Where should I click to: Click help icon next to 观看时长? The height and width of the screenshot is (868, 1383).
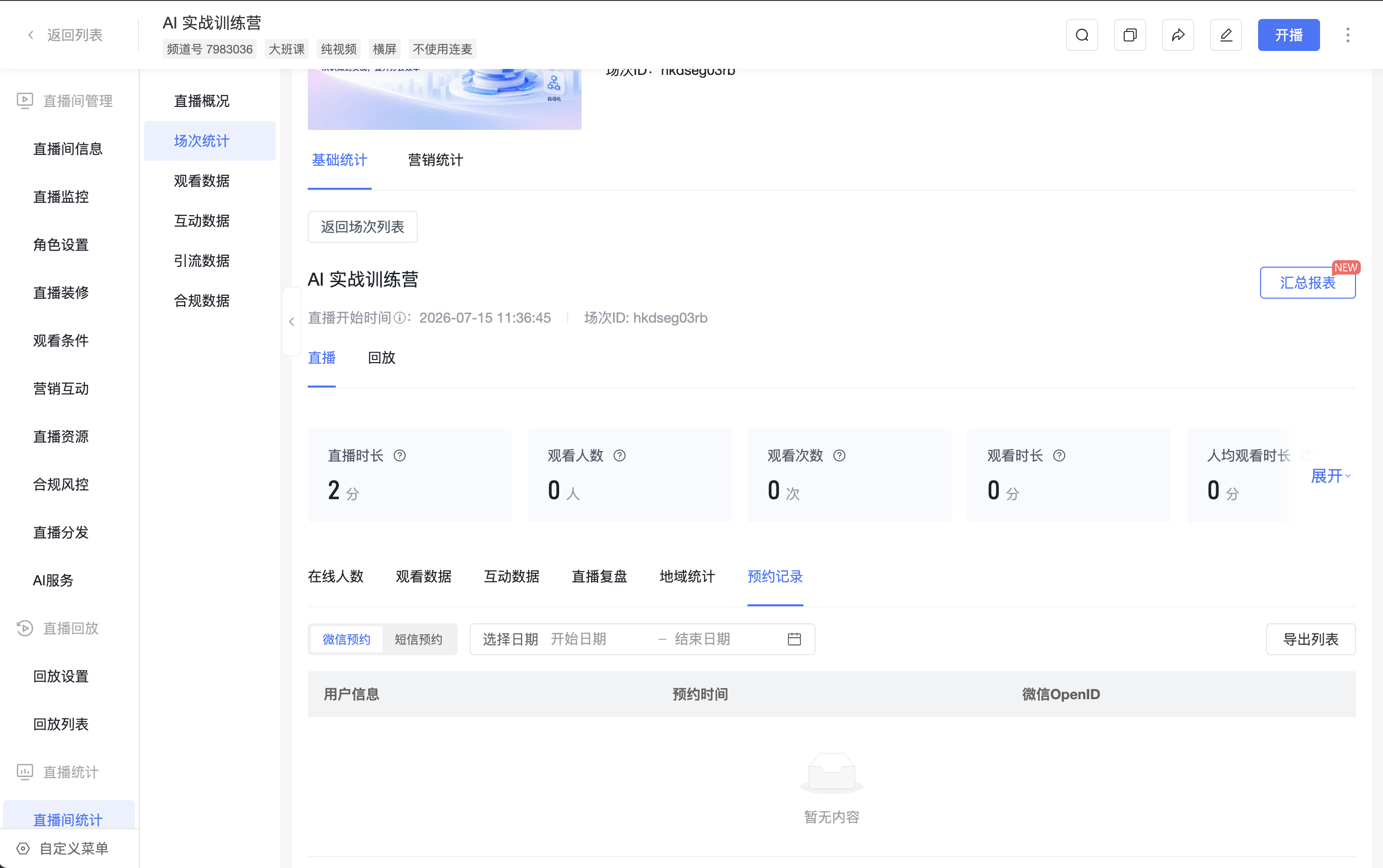tap(1059, 456)
